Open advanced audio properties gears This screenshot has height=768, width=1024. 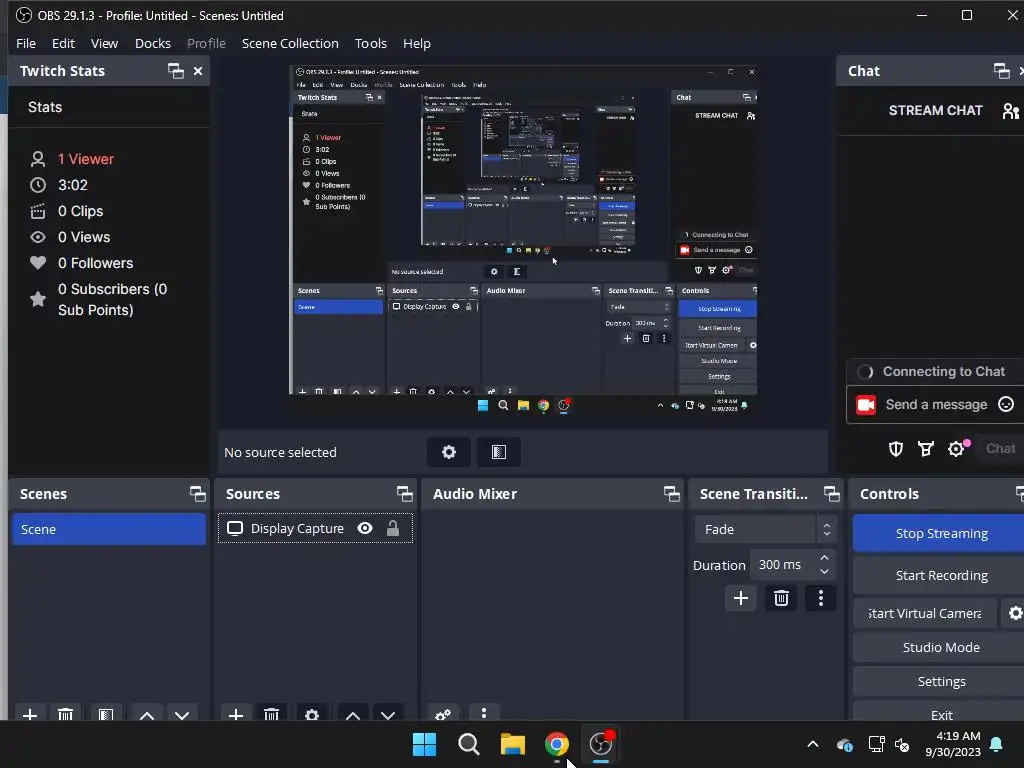tap(443, 714)
